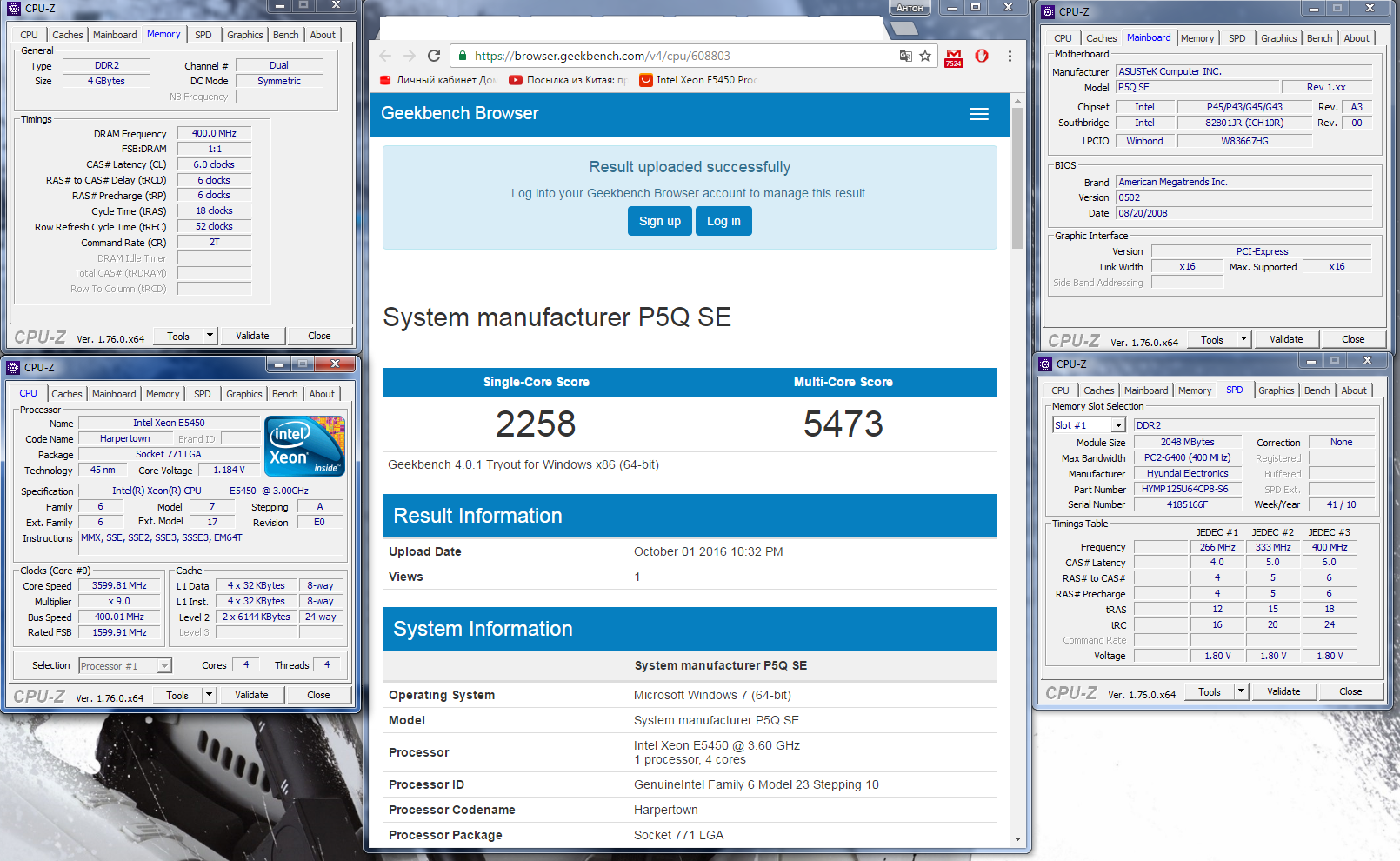The height and width of the screenshot is (861, 1400).
Task: Open Memory tab in SPD window
Action: click(1195, 390)
